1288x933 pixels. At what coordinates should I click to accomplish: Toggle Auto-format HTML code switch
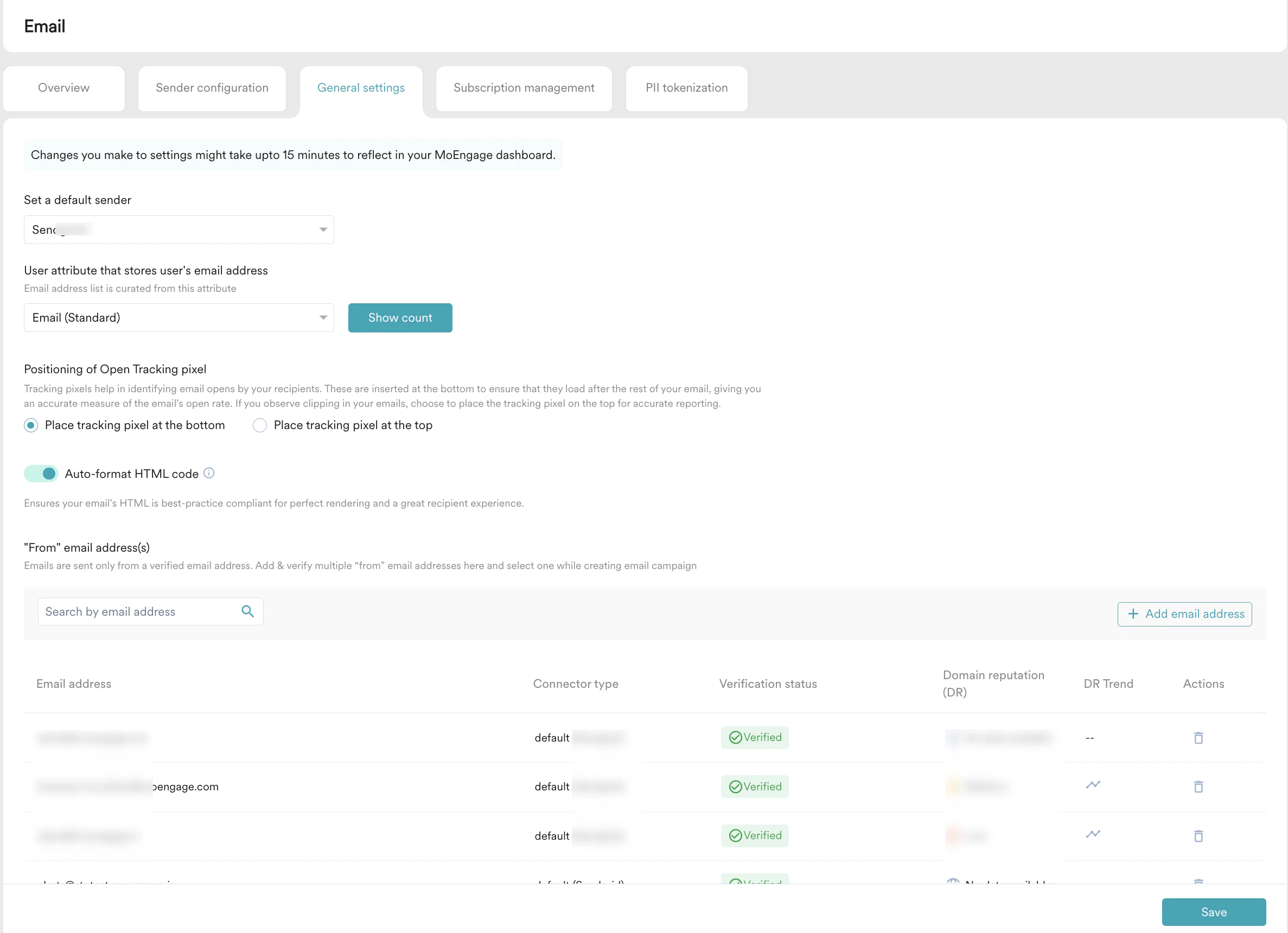pos(41,474)
